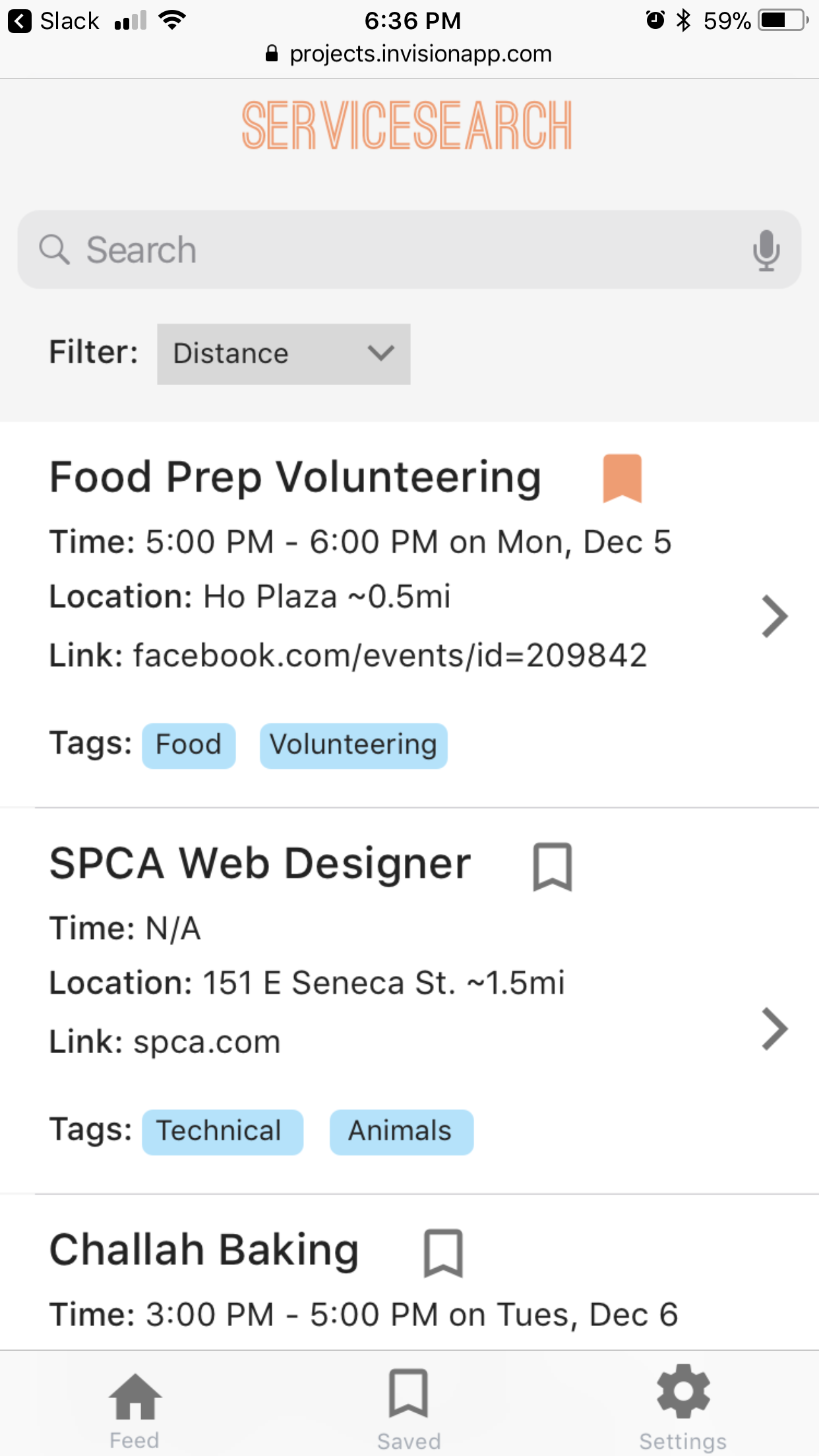The height and width of the screenshot is (1456, 819).
Task: Select the Food tag
Action: tap(189, 746)
